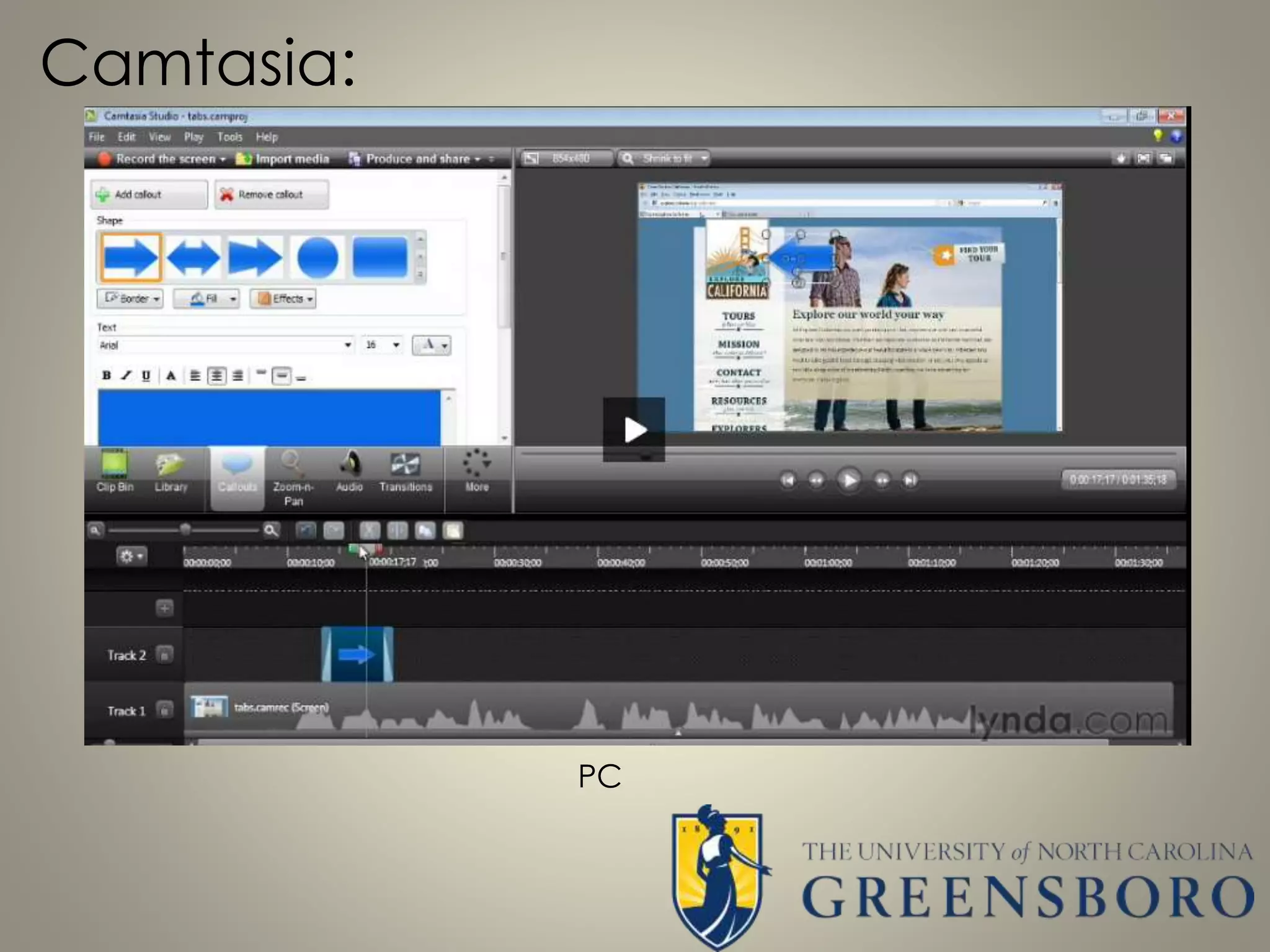Open the Play menu

point(193,137)
